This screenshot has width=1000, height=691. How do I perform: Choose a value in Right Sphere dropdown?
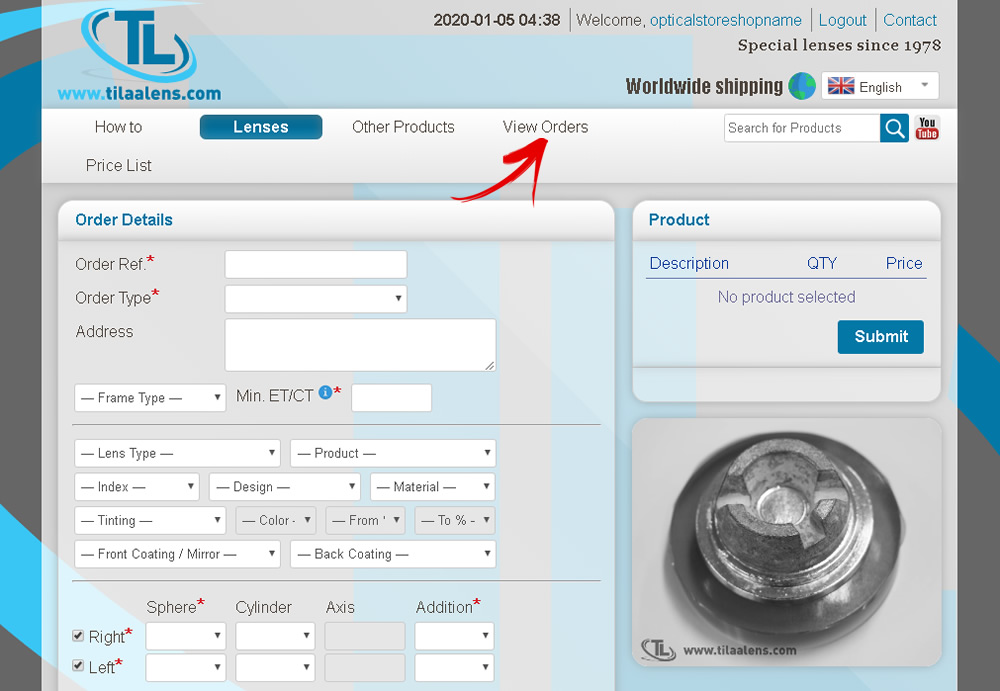(x=185, y=636)
